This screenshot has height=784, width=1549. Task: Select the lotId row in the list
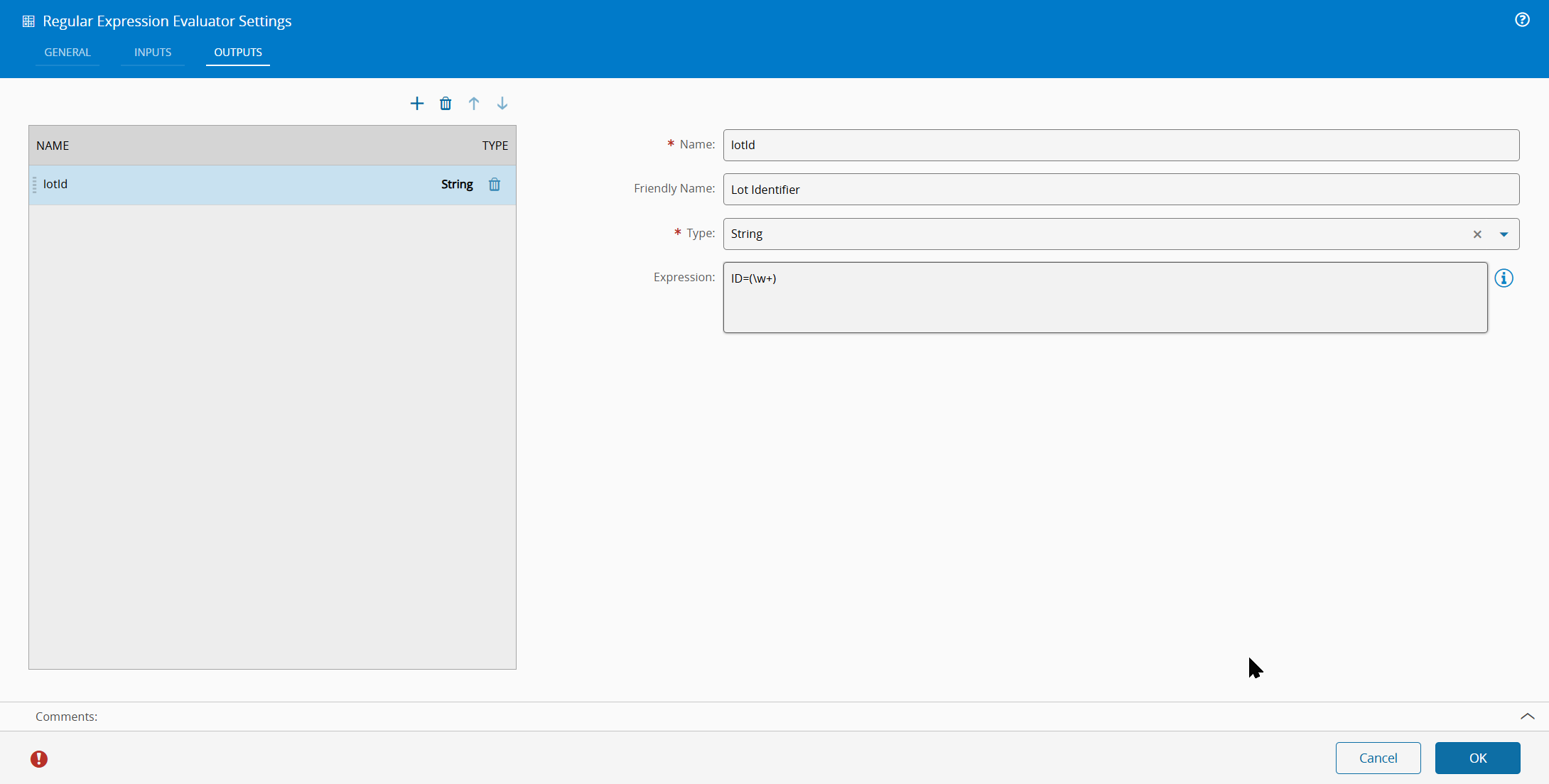point(272,185)
